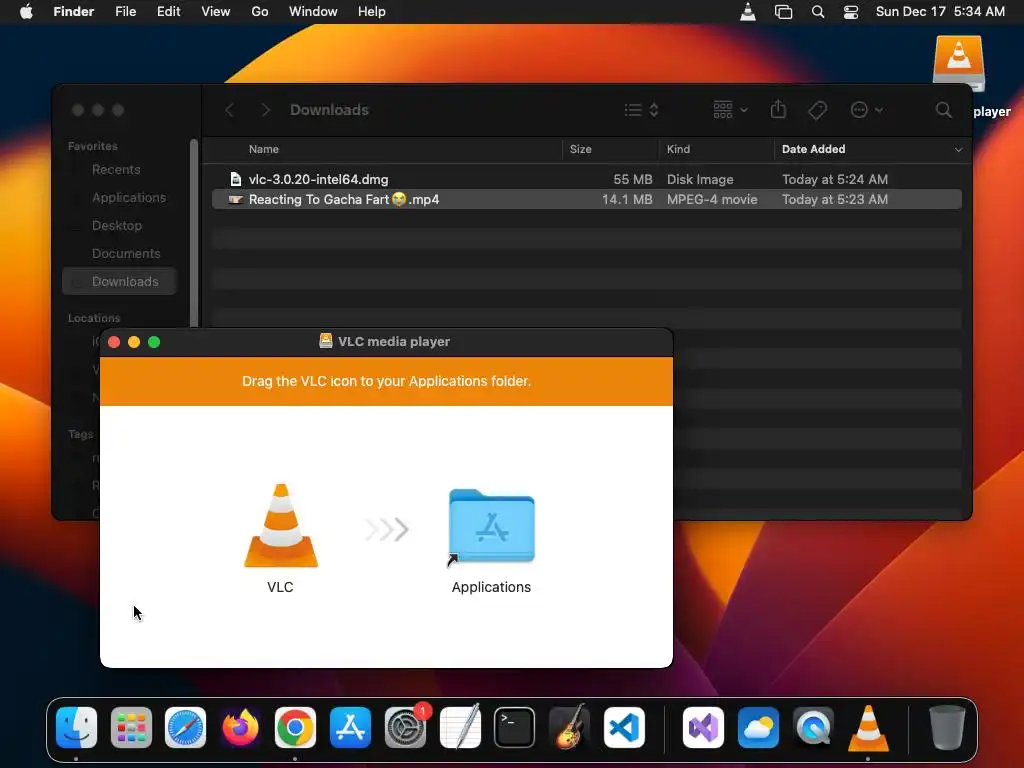Open the Help menu
This screenshot has width=1024, height=768.
pos(372,12)
